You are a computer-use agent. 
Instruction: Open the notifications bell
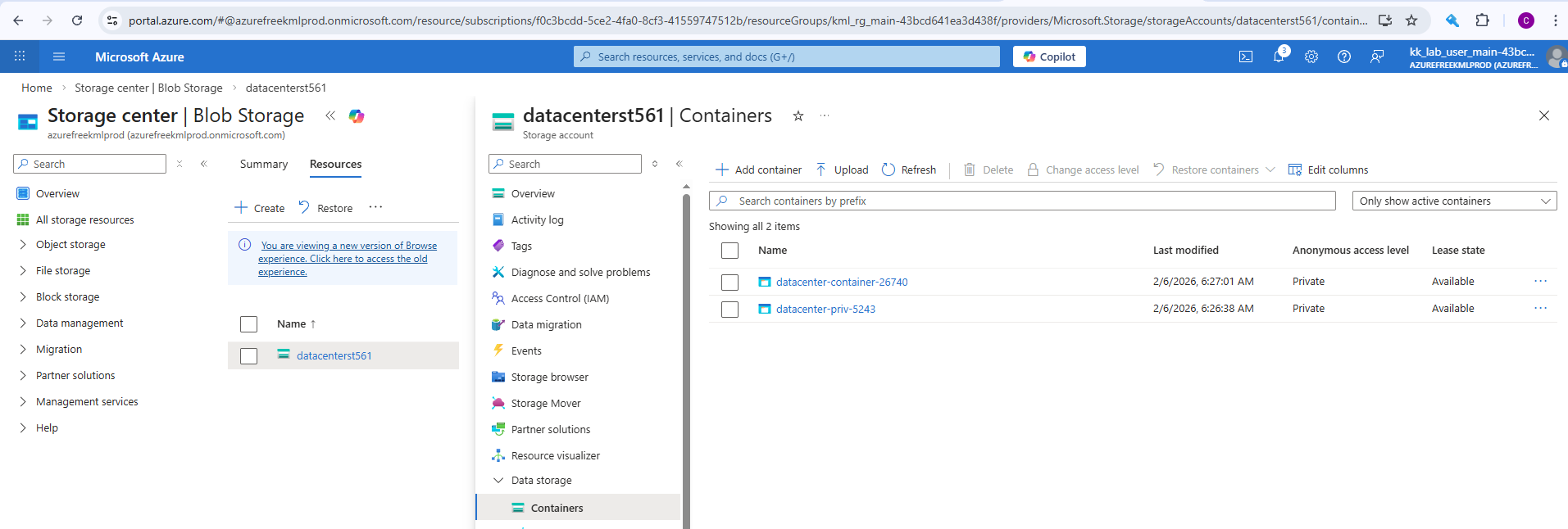click(x=1278, y=57)
